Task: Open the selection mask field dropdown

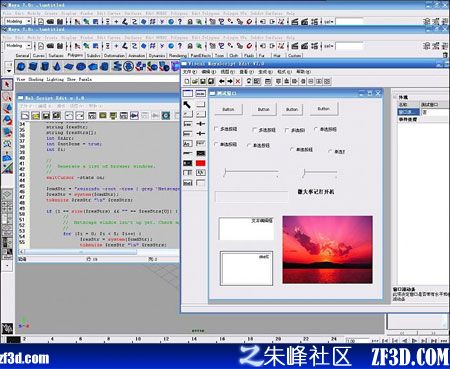Action: pos(328,46)
